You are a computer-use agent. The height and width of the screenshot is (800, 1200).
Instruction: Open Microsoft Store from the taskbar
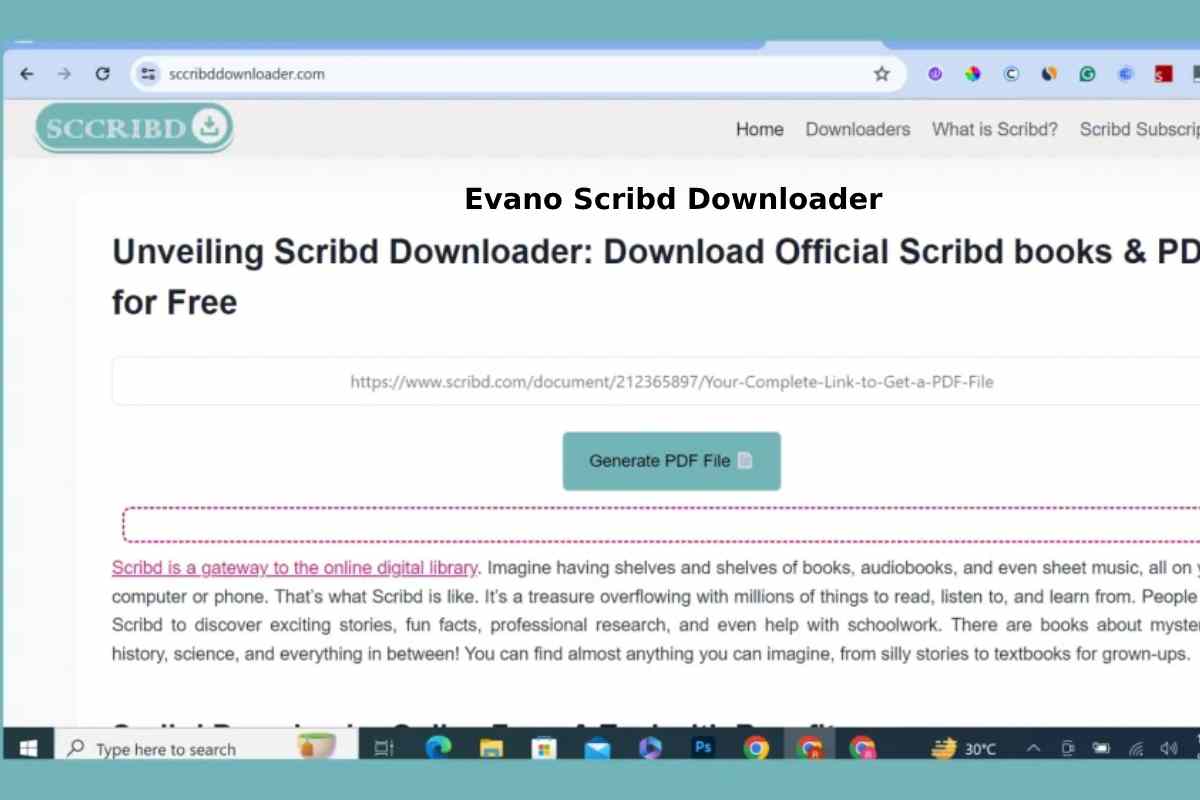tap(544, 748)
